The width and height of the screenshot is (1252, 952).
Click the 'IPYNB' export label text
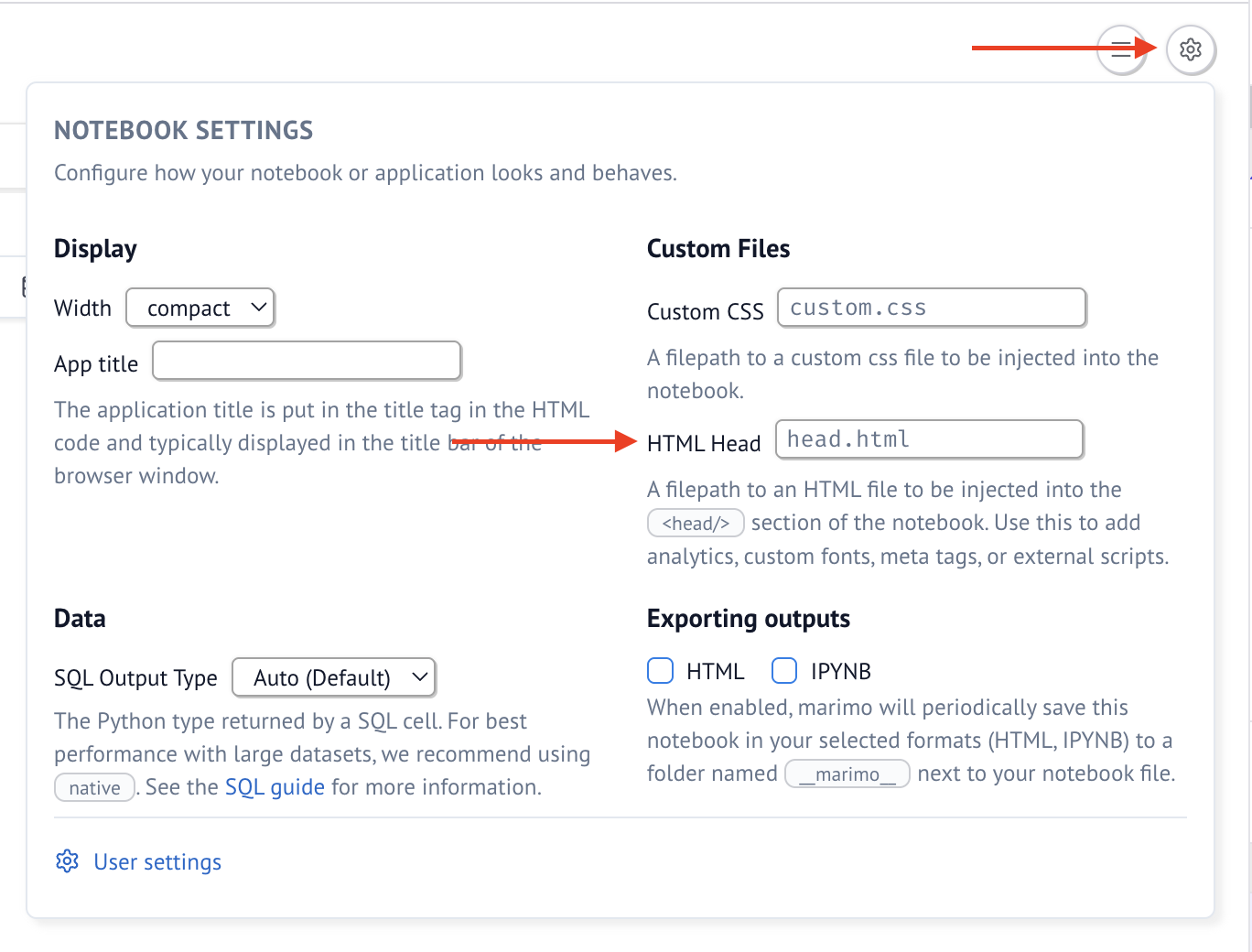click(841, 672)
